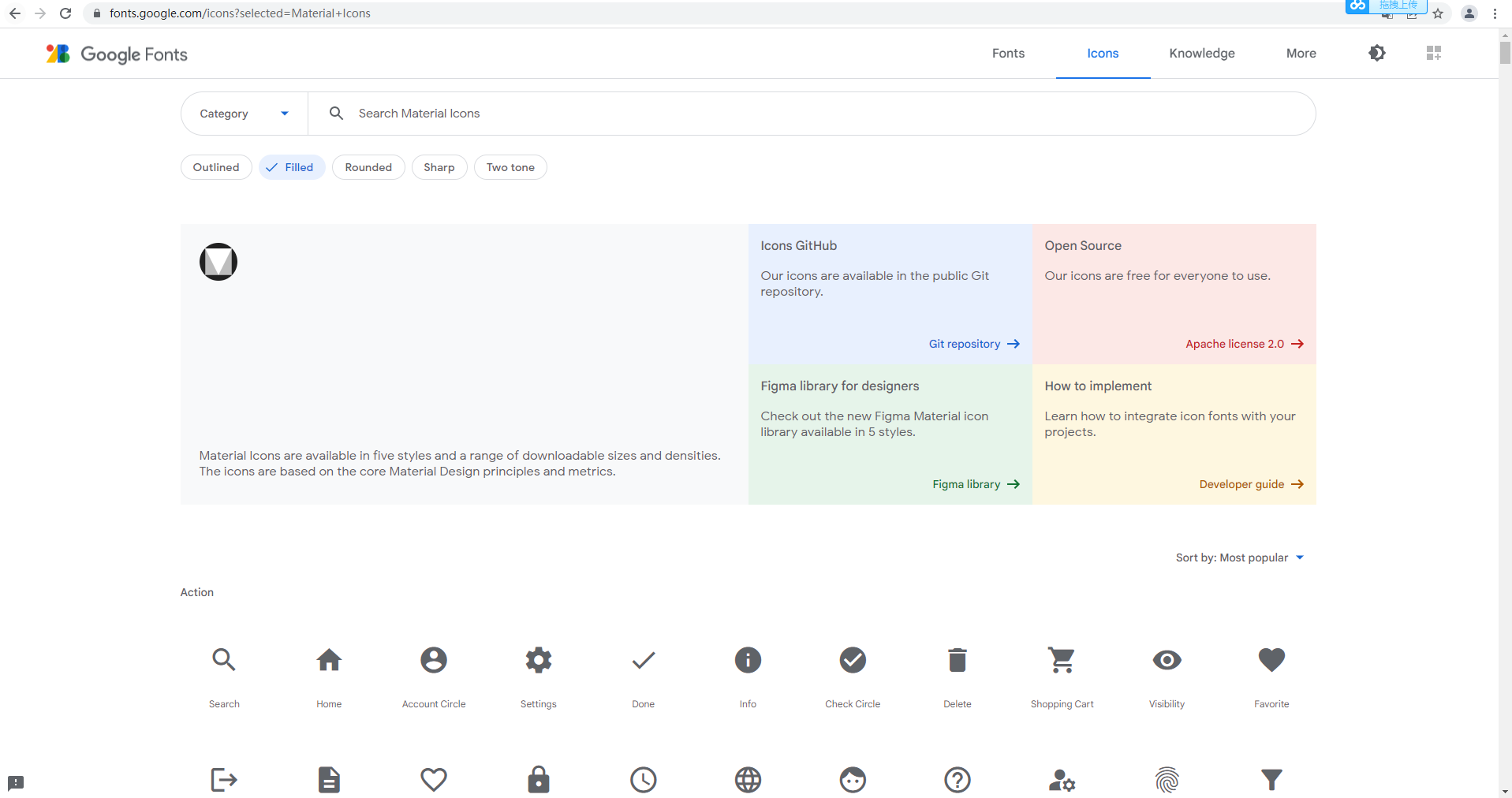Open the Category dropdown
Viewport: 1512px width, 798px height.
click(x=245, y=114)
